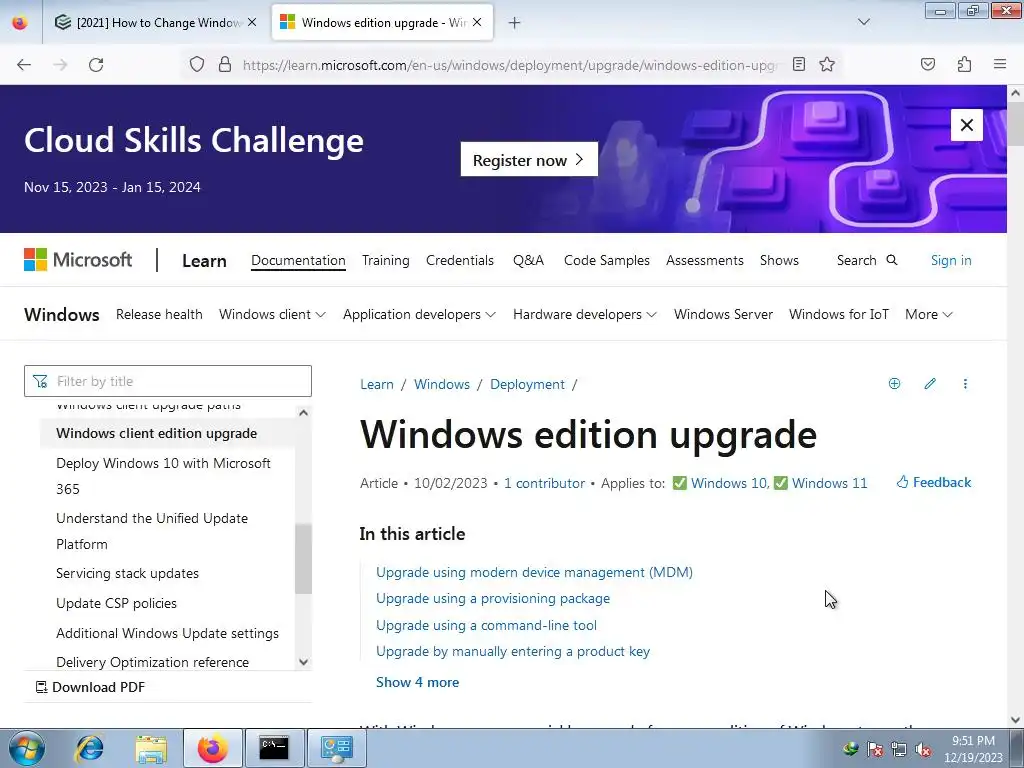Launch Internet Explorer from taskbar
1024x768 pixels.
click(89, 748)
